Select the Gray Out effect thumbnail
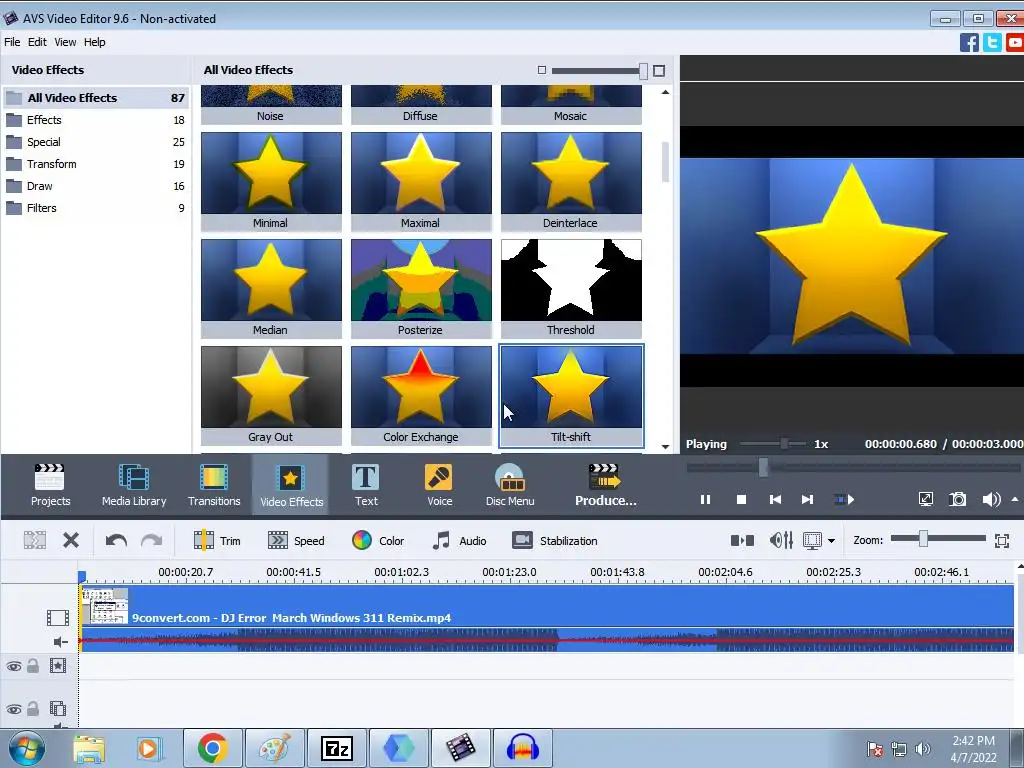 [271, 395]
